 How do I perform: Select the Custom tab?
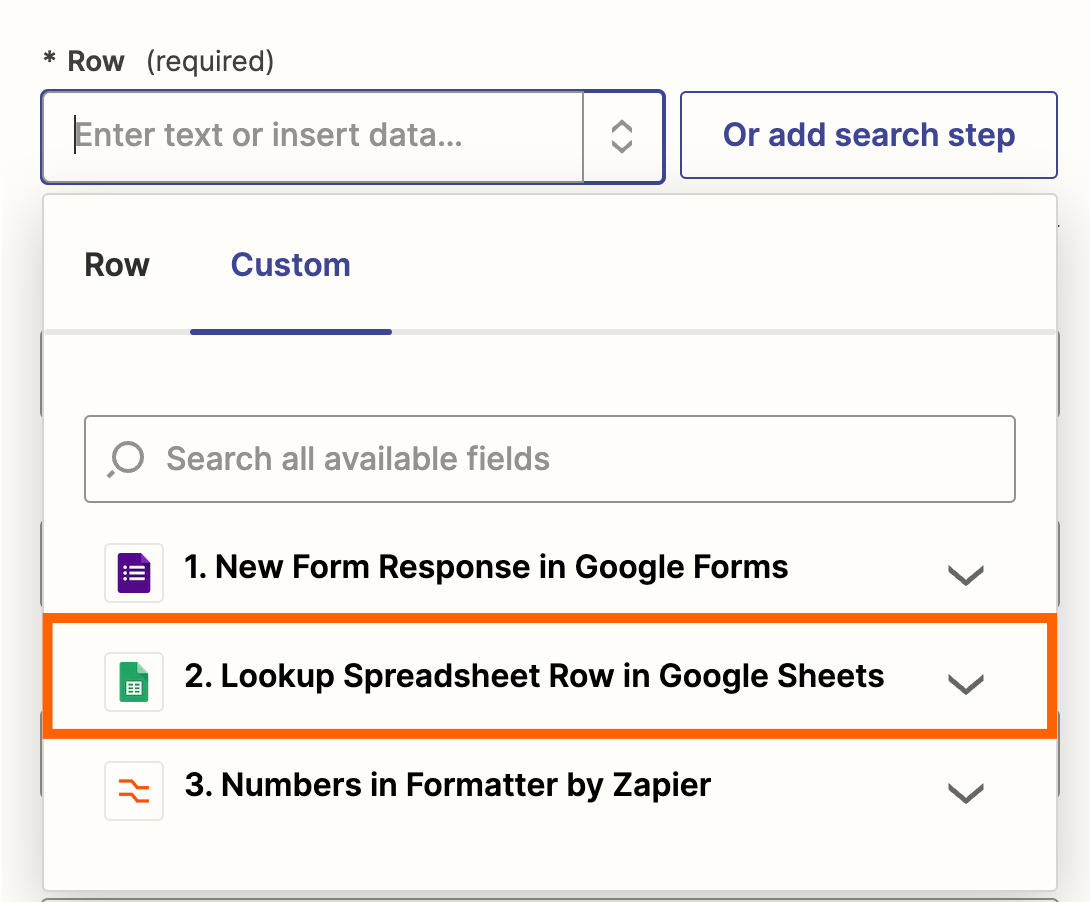290,265
